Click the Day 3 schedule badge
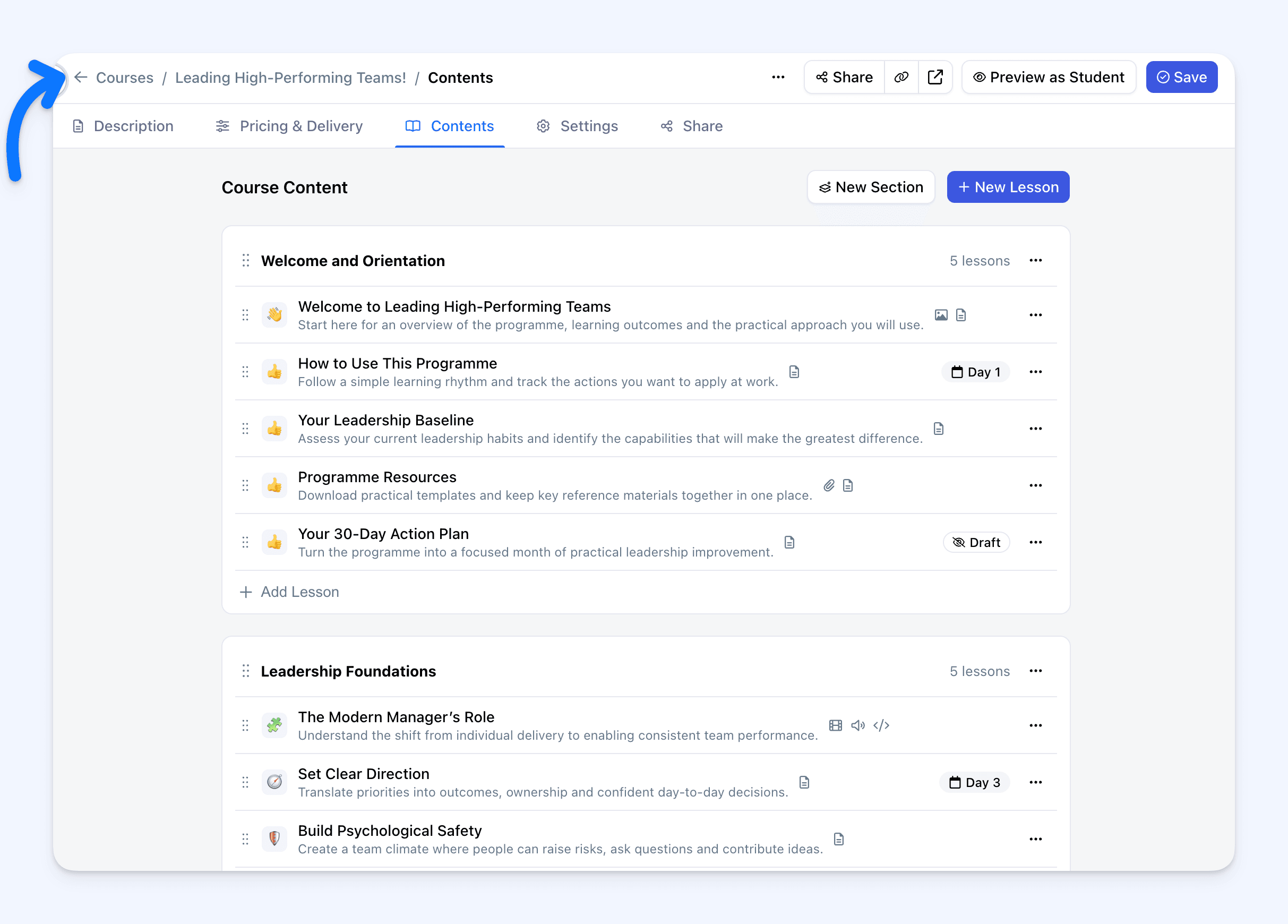The image size is (1288, 924). pos(975,783)
